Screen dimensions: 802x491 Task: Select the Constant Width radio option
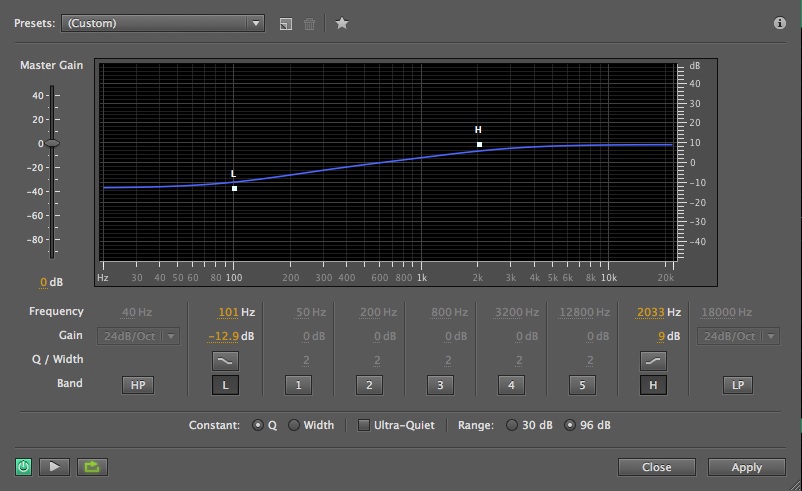click(294, 425)
